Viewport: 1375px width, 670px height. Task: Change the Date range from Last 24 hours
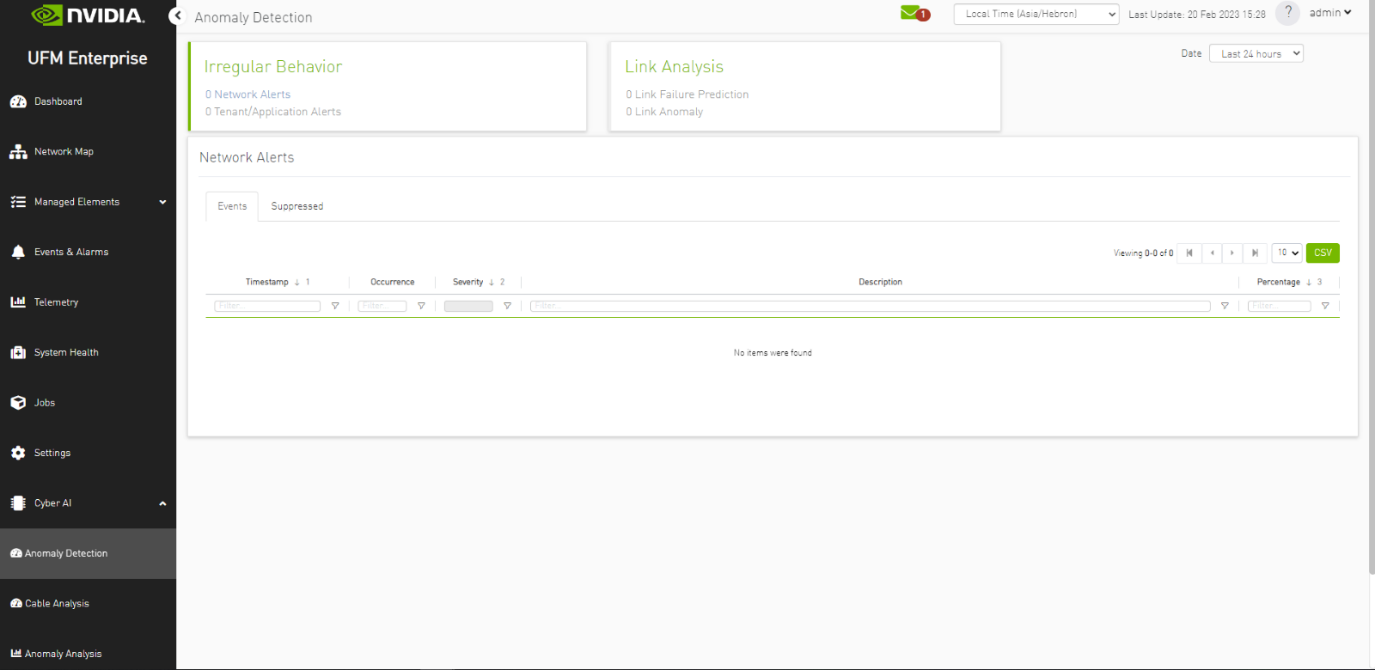pyautogui.click(x=1256, y=53)
